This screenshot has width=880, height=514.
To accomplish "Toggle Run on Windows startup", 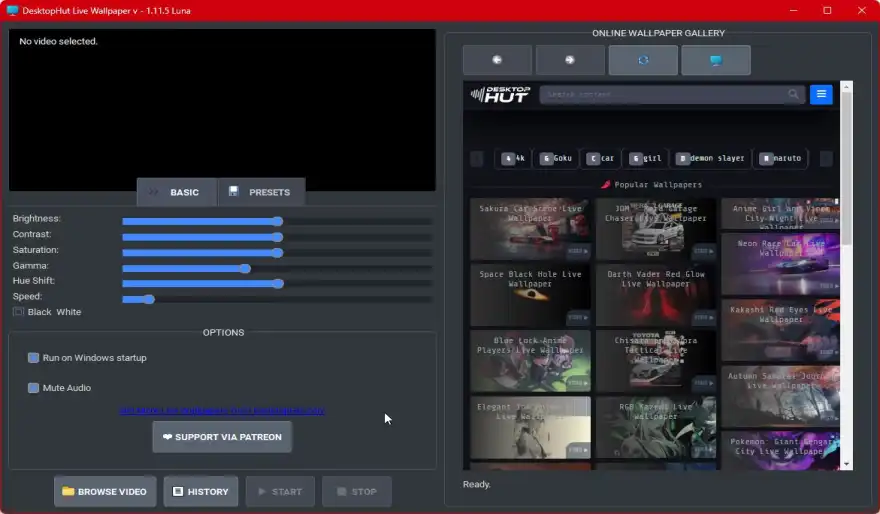I will 33,357.
